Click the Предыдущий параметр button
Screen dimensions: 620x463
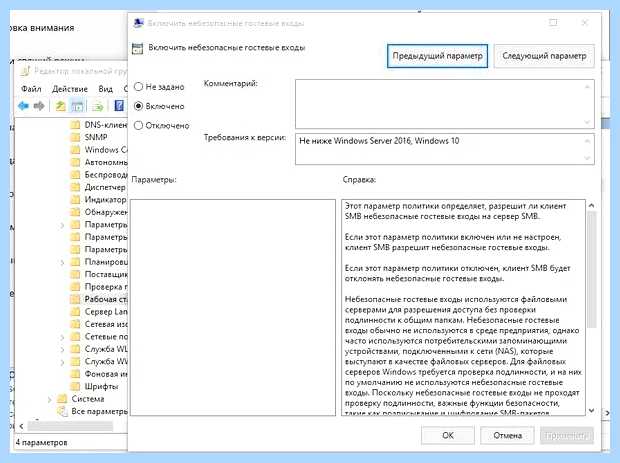pyautogui.click(x=437, y=56)
